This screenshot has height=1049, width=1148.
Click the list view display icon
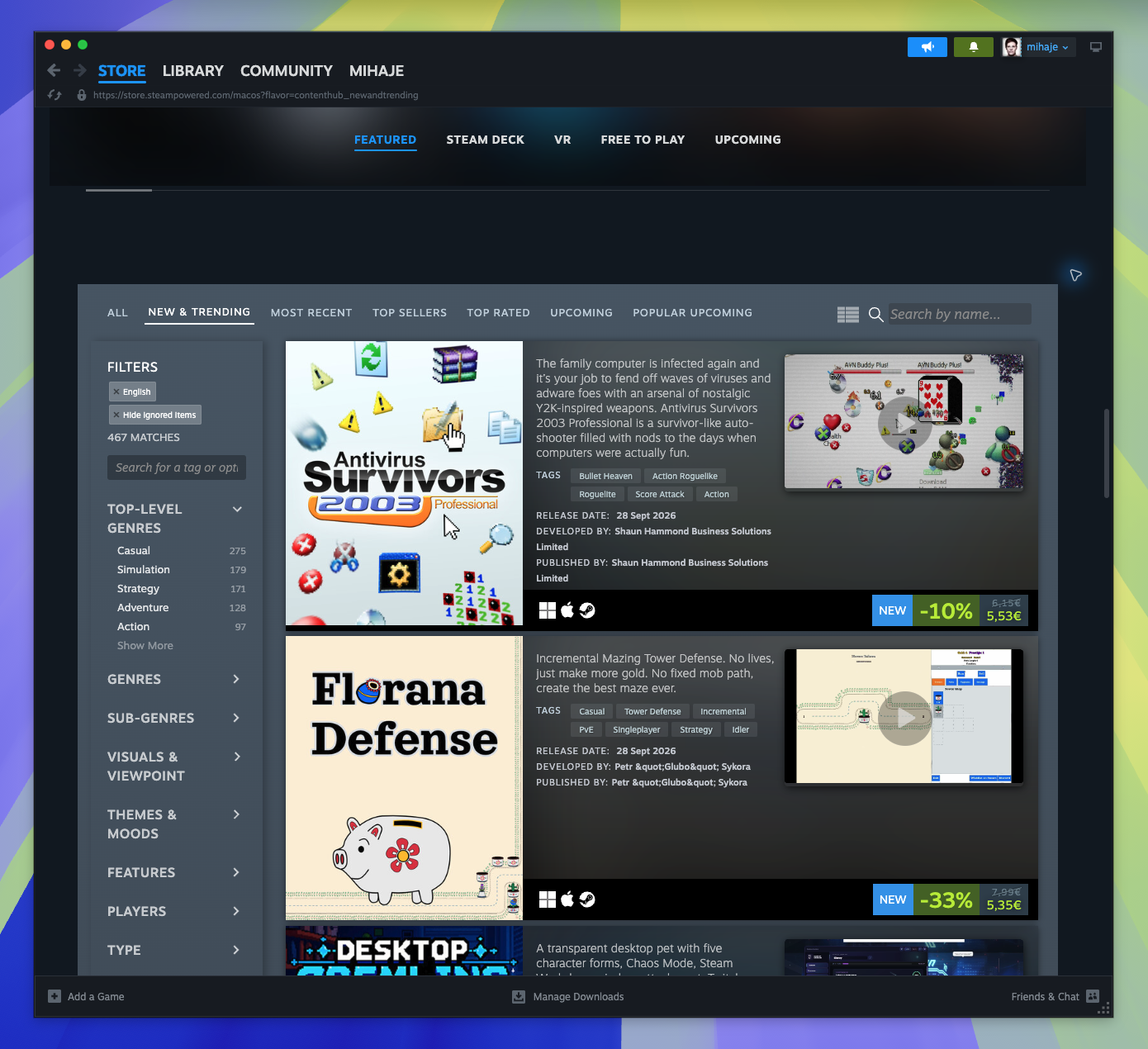(848, 315)
